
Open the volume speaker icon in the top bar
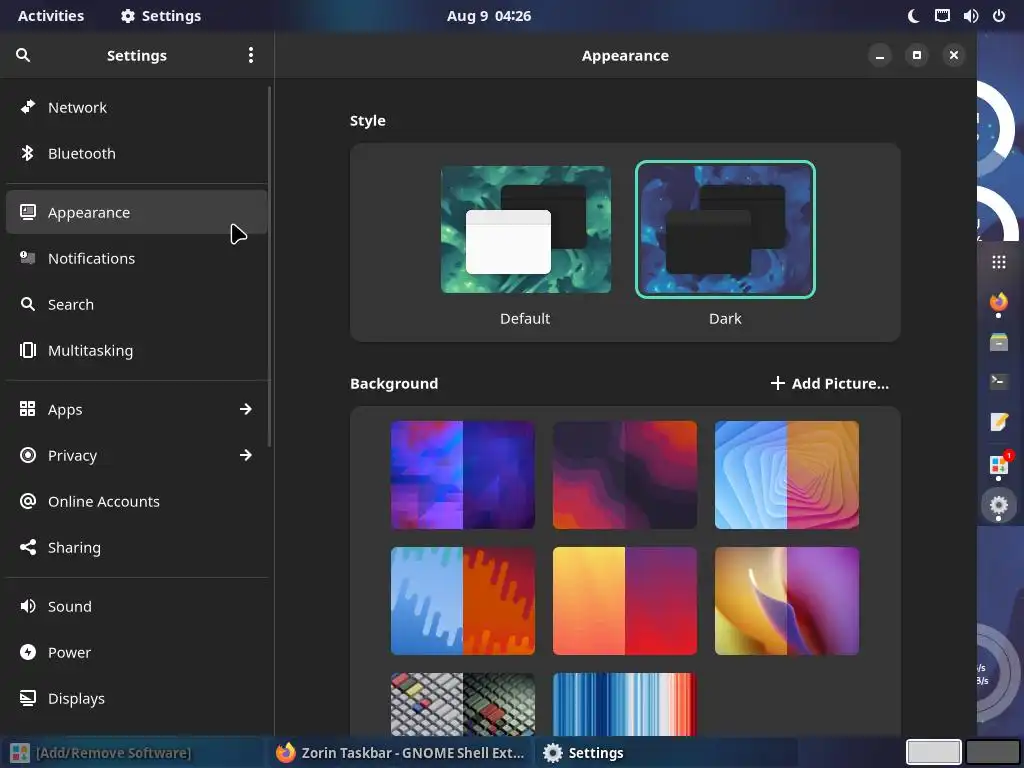click(970, 16)
